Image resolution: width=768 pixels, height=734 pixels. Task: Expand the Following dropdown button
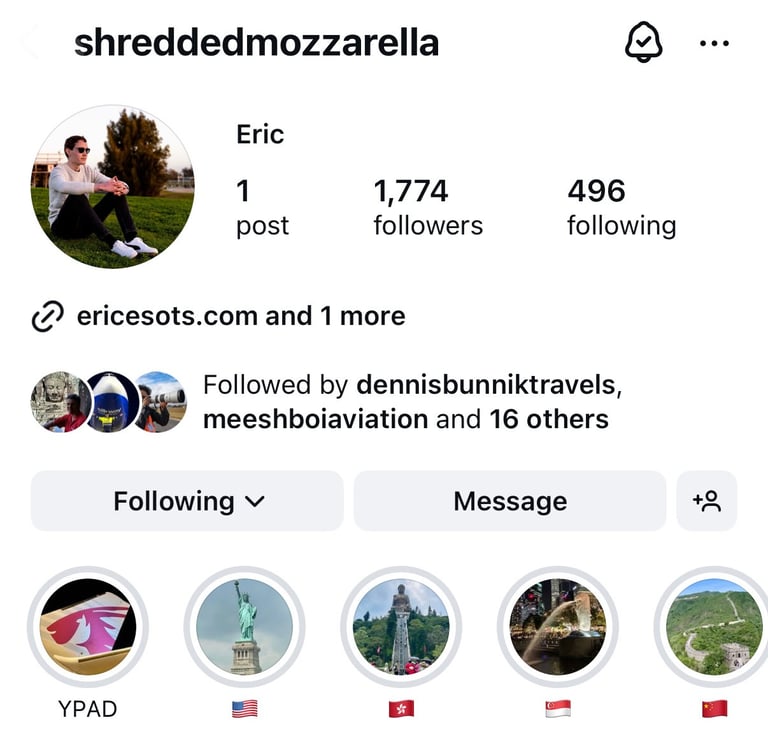click(x=187, y=501)
